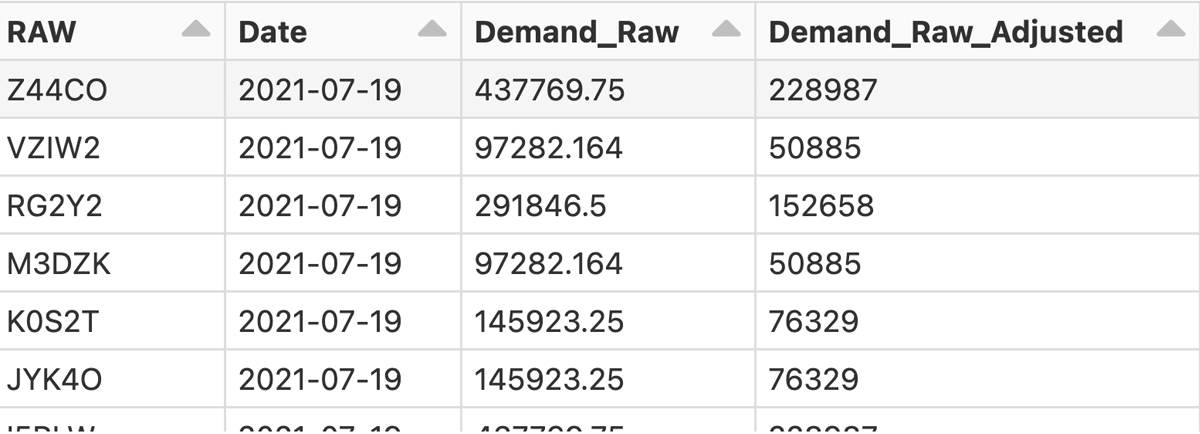Click the 291846.5 demand value

coord(539,206)
